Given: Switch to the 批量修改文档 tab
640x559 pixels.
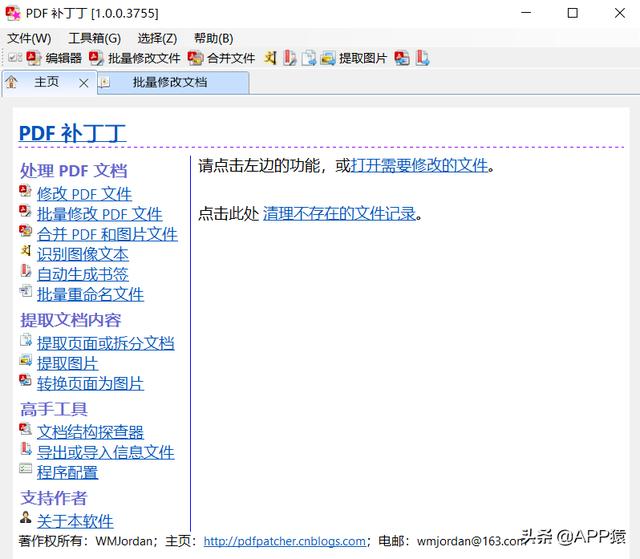Looking at the screenshot, I should coord(173,82).
